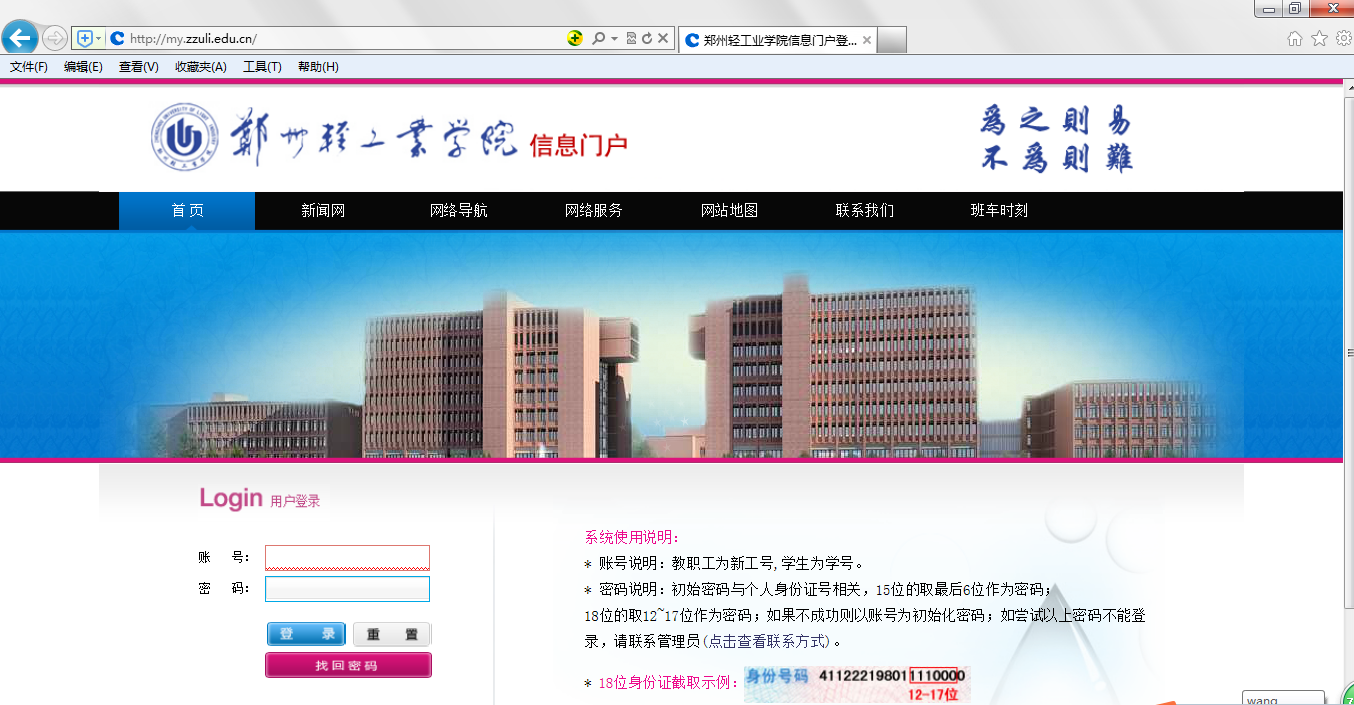The image size is (1354, 705).
Task: Refresh the page with the reload icon
Action: coord(647,38)
